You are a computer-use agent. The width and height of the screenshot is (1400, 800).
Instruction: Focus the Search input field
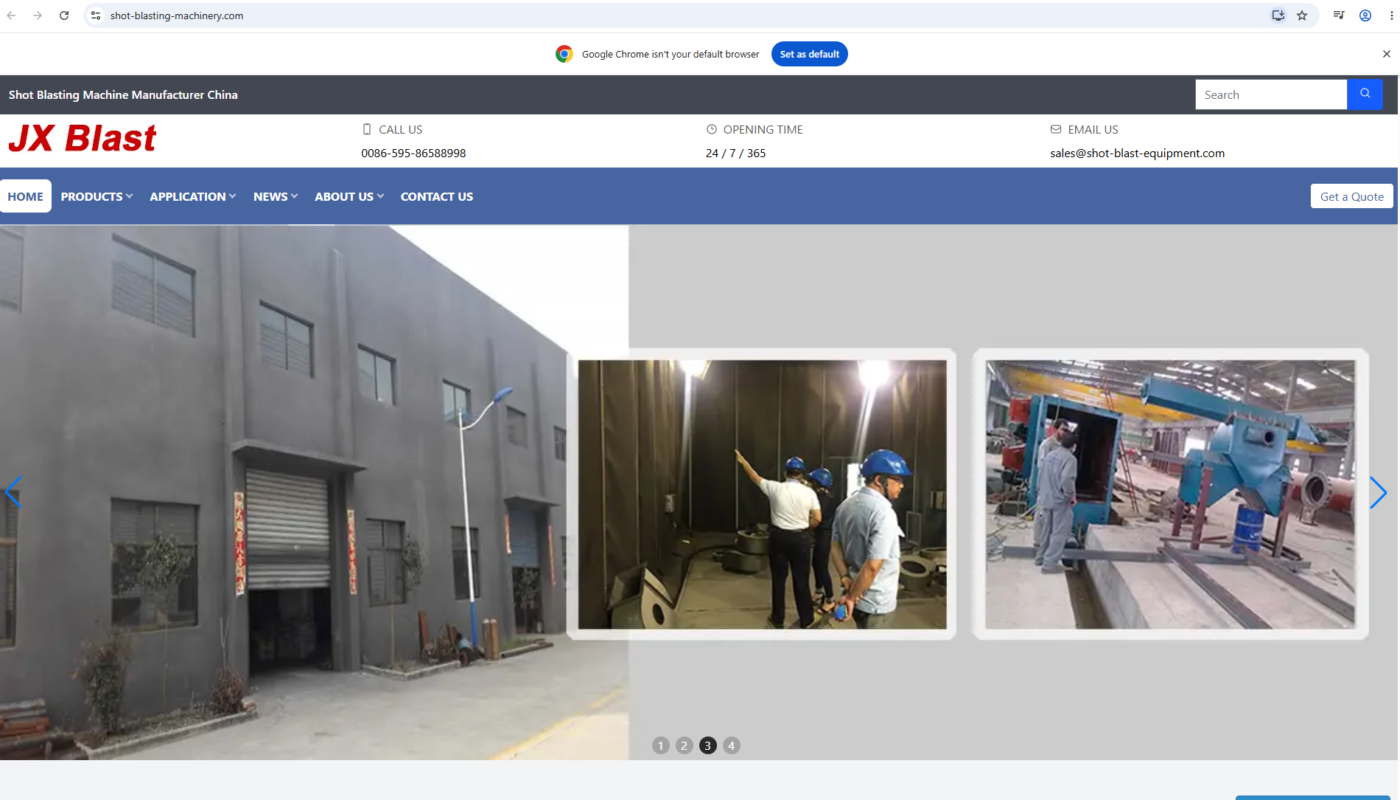pyautogui.click(x=1271, y=94)
